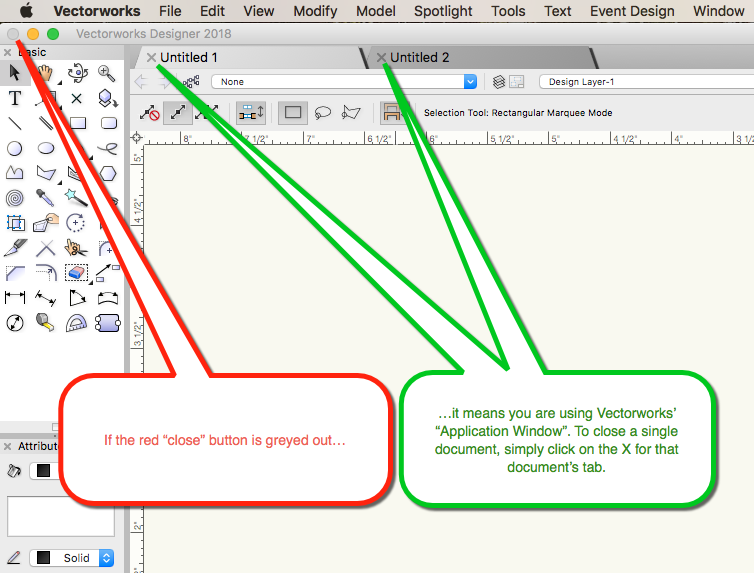Image resolution: width=754 pixels, height=573 pixels.
Task: Select the Symbol Insertion tool
Action: (x=107, y=99)
